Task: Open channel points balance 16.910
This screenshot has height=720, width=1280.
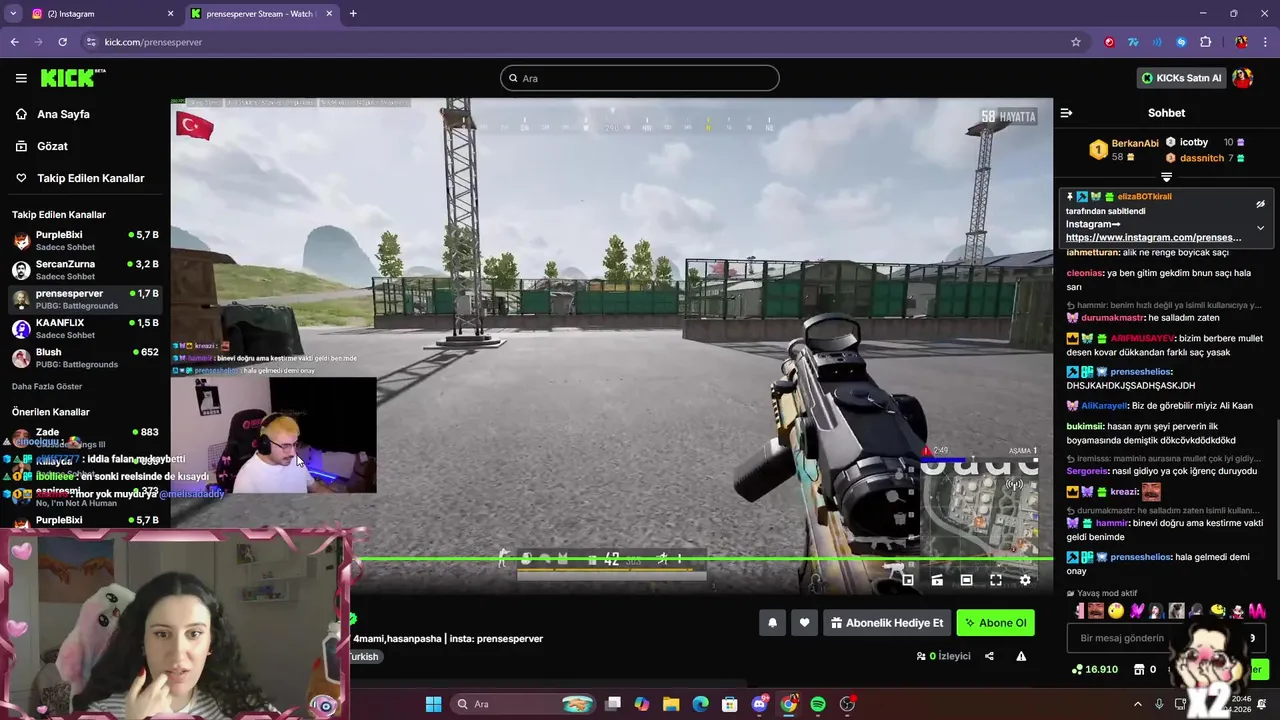Action: coord(1095,669)
